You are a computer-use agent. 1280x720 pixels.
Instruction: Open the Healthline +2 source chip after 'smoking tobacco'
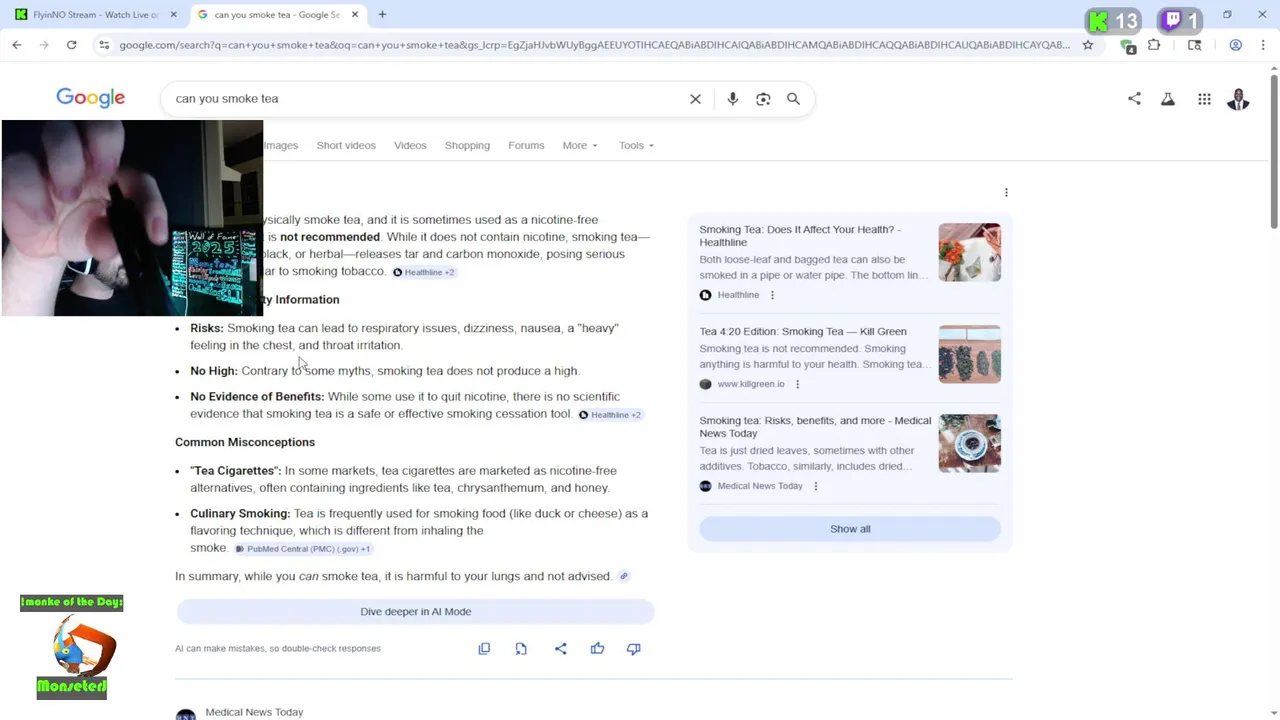coord(424,272)
